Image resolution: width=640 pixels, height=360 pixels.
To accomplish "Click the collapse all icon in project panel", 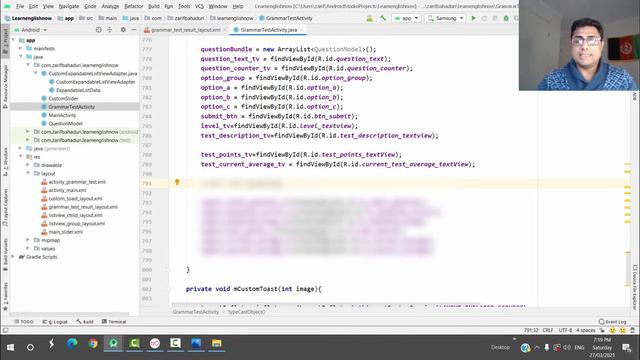I will [110, 30].
